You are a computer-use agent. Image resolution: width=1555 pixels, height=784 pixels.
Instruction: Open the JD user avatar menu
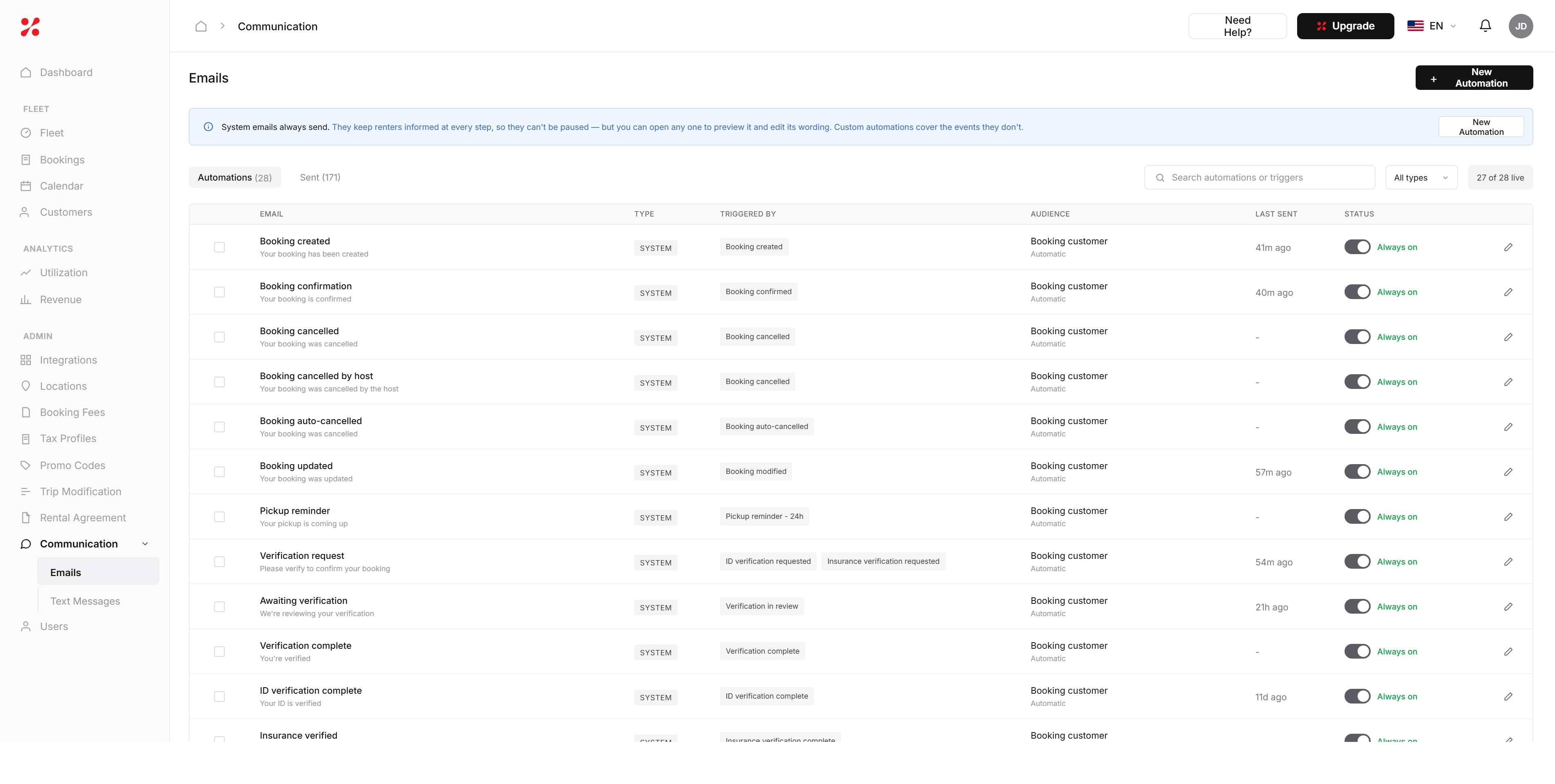pyautogui.click(x=1520, y=26)
